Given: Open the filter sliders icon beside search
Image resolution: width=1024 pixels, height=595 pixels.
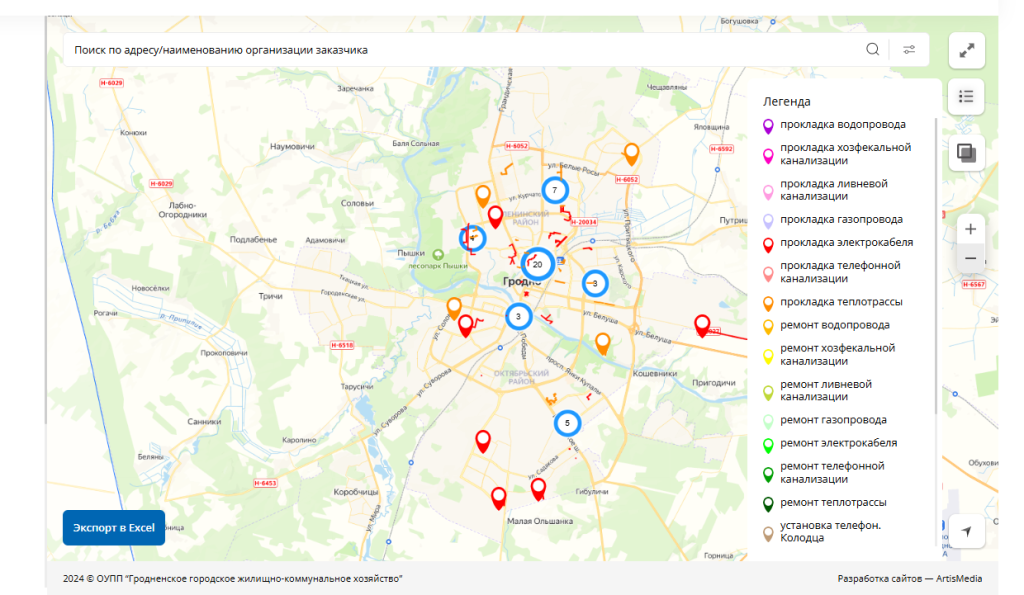Looking at the screenshot, I should point(910,47).
